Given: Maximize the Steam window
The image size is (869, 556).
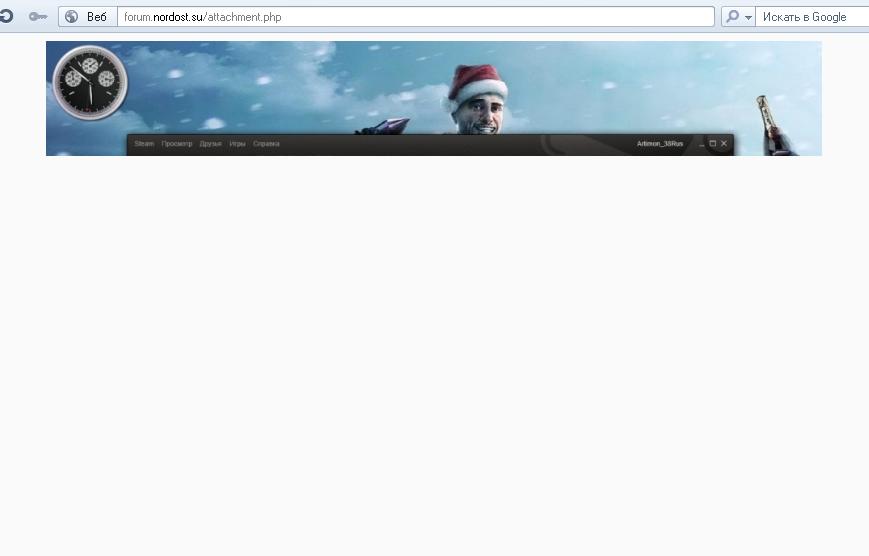Looking at the screenshot, I should coord(713,144).
